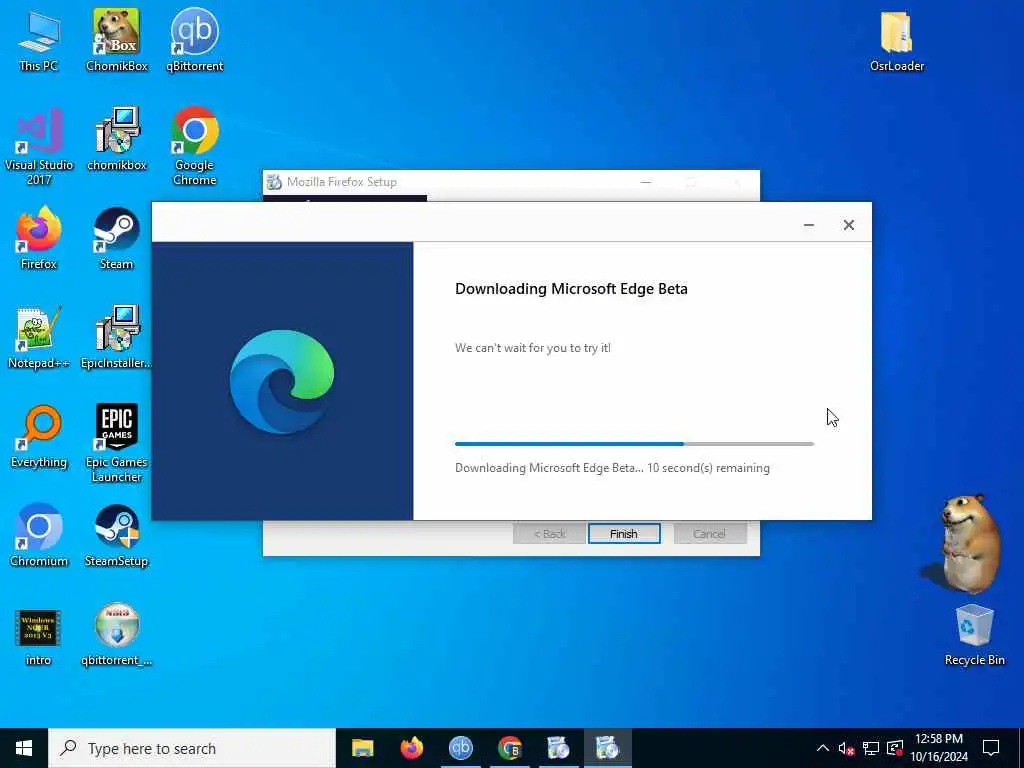The height and width of the screenshot is (768, 1024).
Task: Open the qBittorrent desktop shortcut
Action: click(195, 40)
